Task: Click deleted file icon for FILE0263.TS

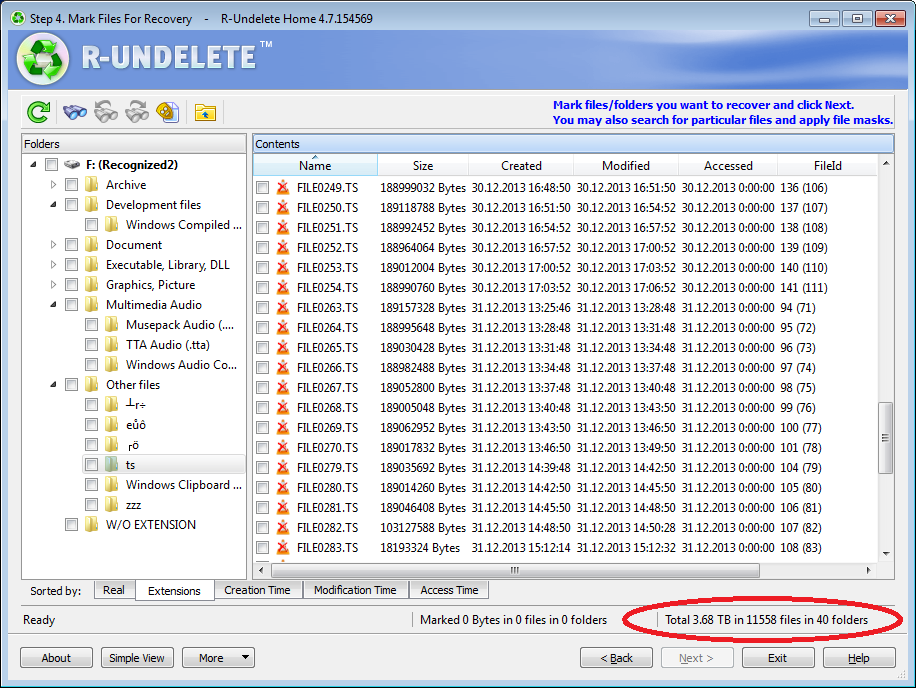Action: 283,308
